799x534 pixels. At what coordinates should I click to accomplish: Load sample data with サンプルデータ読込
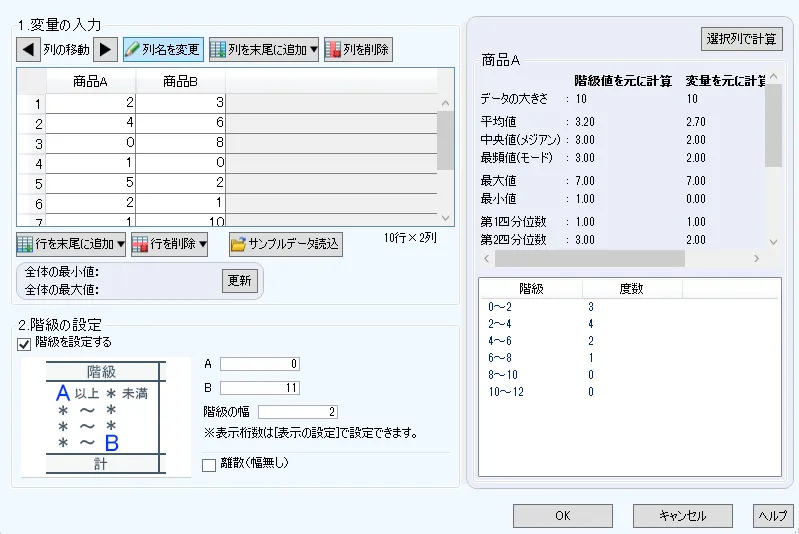[285, 244]
